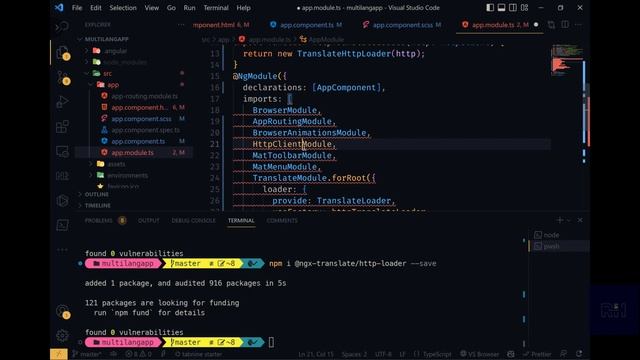640x360 pixels.
Task: Open the Run and Debug view
Action: pyautogui.click(x=62, y=102)
